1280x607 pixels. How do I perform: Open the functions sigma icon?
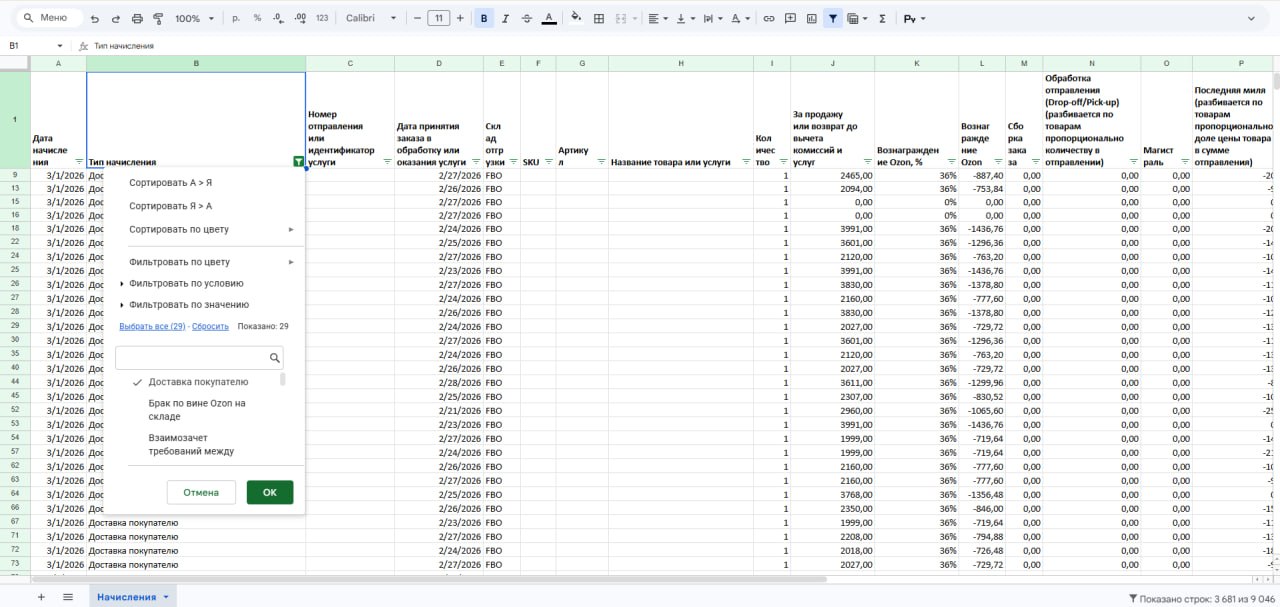click(882, 18)
